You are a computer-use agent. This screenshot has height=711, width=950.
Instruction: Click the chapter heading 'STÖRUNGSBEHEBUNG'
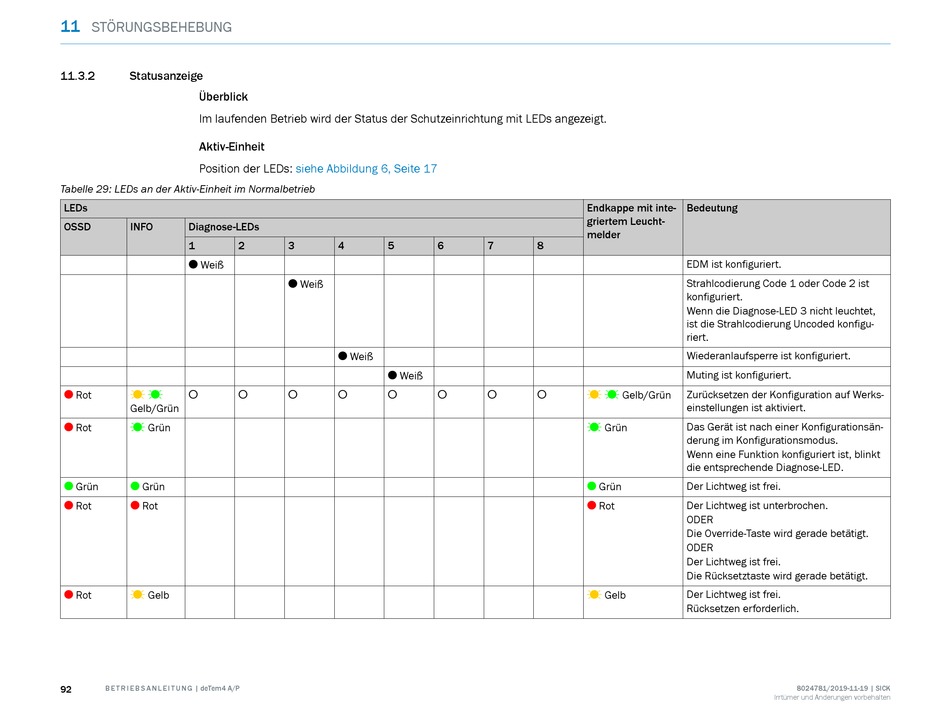coord(161,27)
